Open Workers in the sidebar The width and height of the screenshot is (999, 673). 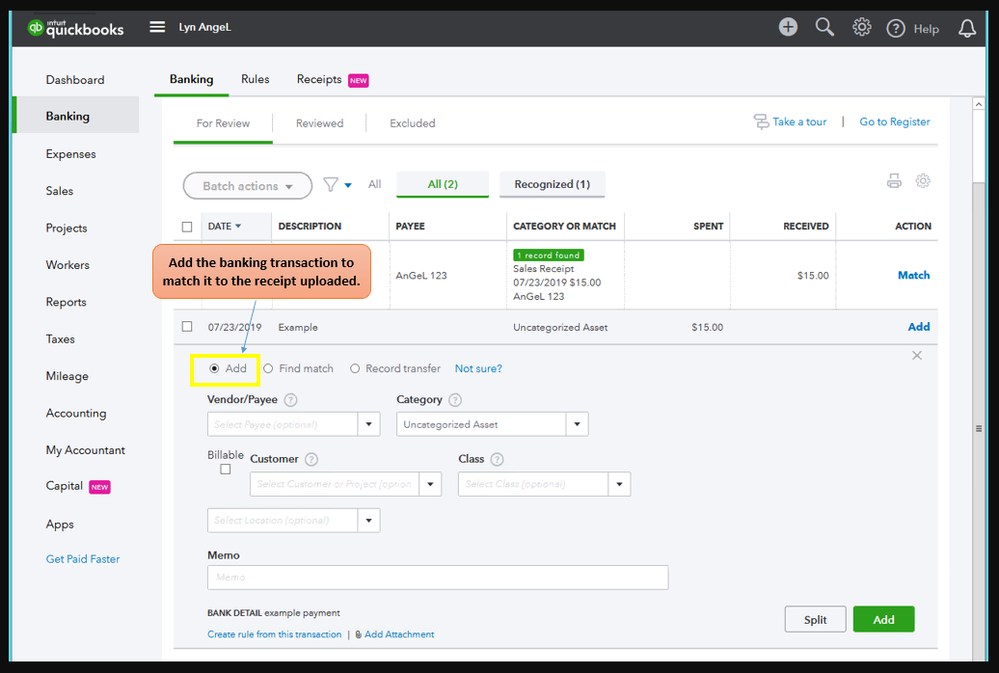(x=68, y=264)
